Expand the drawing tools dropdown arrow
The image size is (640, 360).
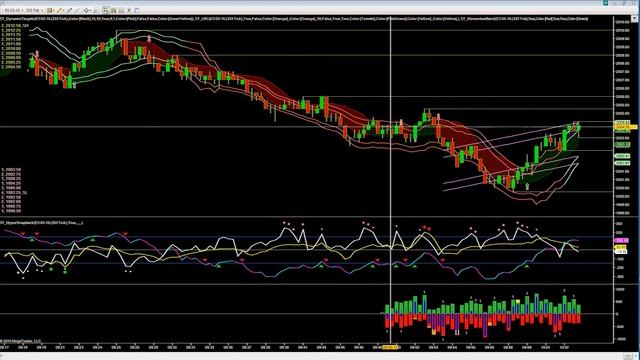click(64, 10)
